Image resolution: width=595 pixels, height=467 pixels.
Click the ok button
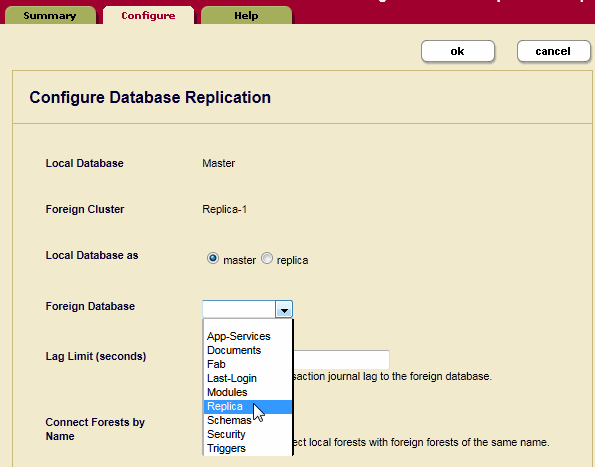[458, 51]
